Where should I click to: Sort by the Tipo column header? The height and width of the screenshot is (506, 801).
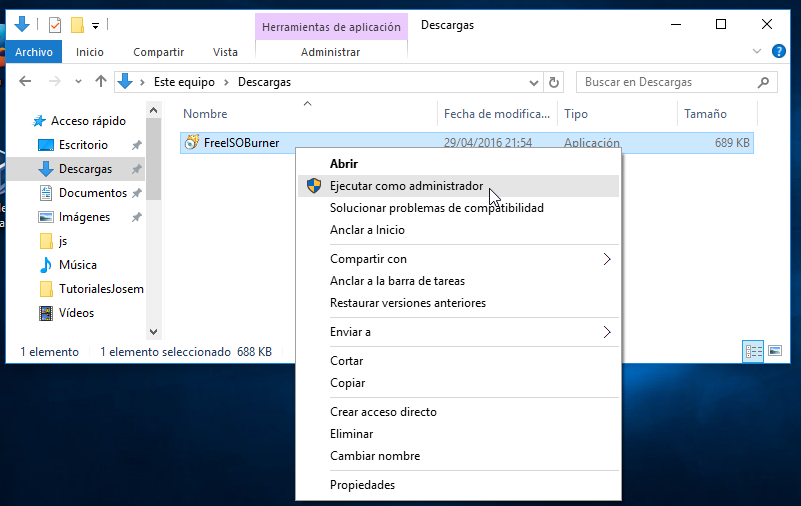(x=576, y=114)
